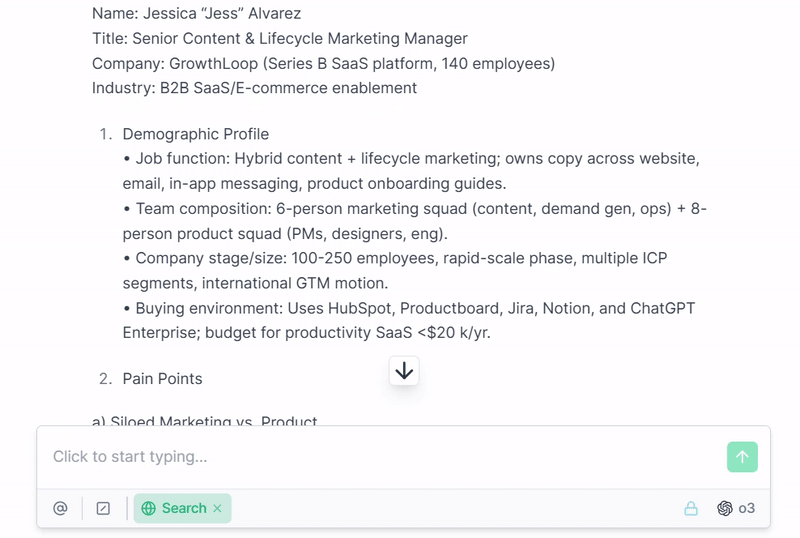The height and width of the screenshot is (538, 800).
Task: Click the @ mention icon
Action: [60, 508]
